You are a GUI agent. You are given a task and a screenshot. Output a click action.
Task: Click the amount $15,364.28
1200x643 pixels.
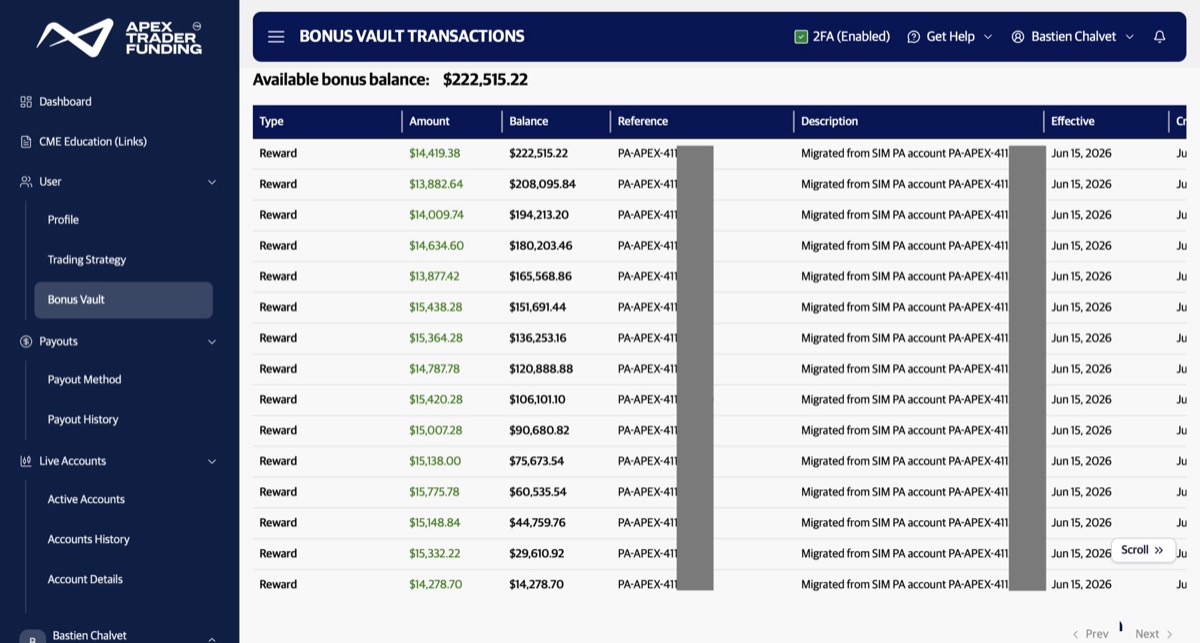[436, 338]
